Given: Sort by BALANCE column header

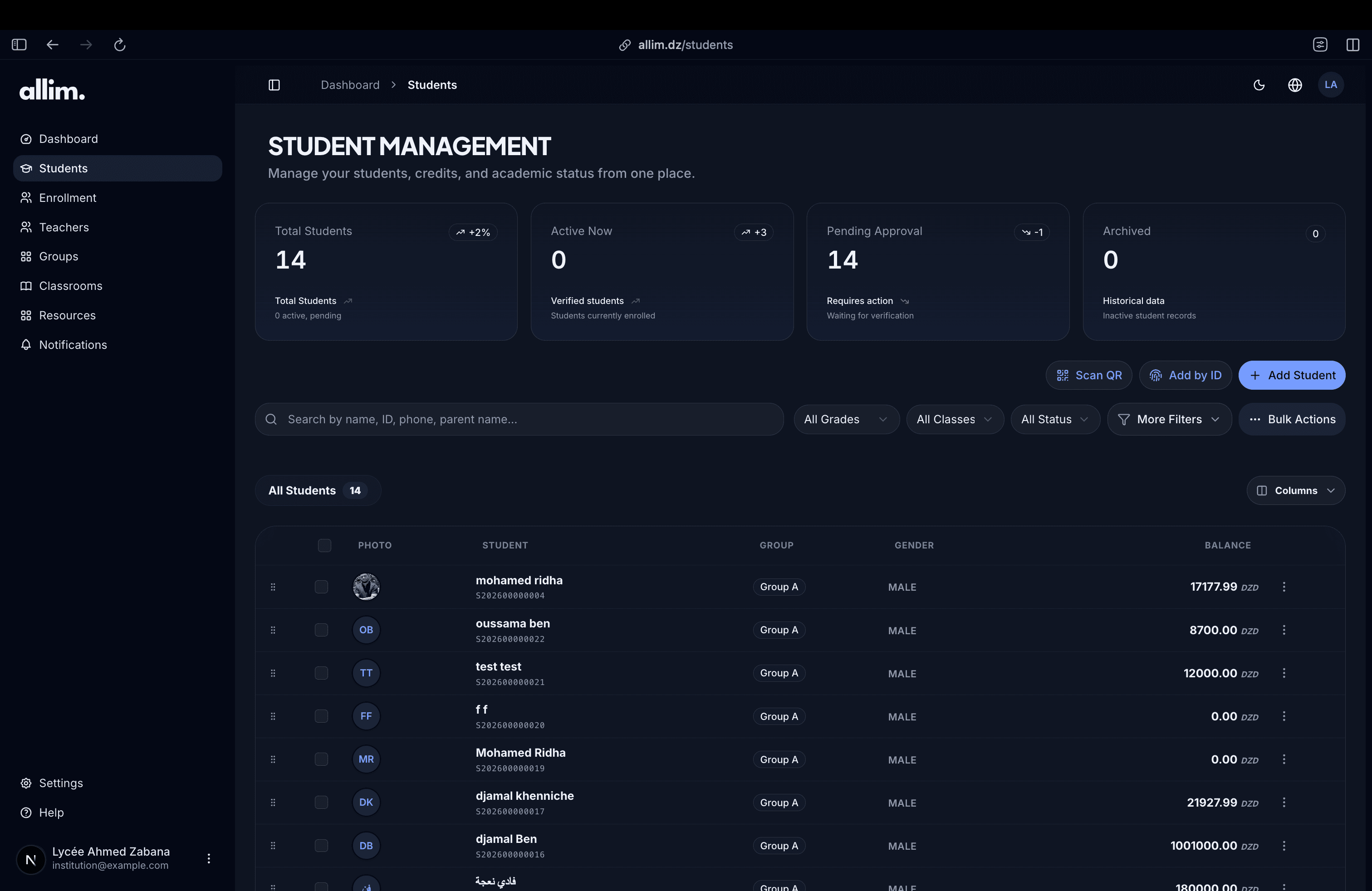Looking at the screenshot, I should click(x=1227, y=545).
